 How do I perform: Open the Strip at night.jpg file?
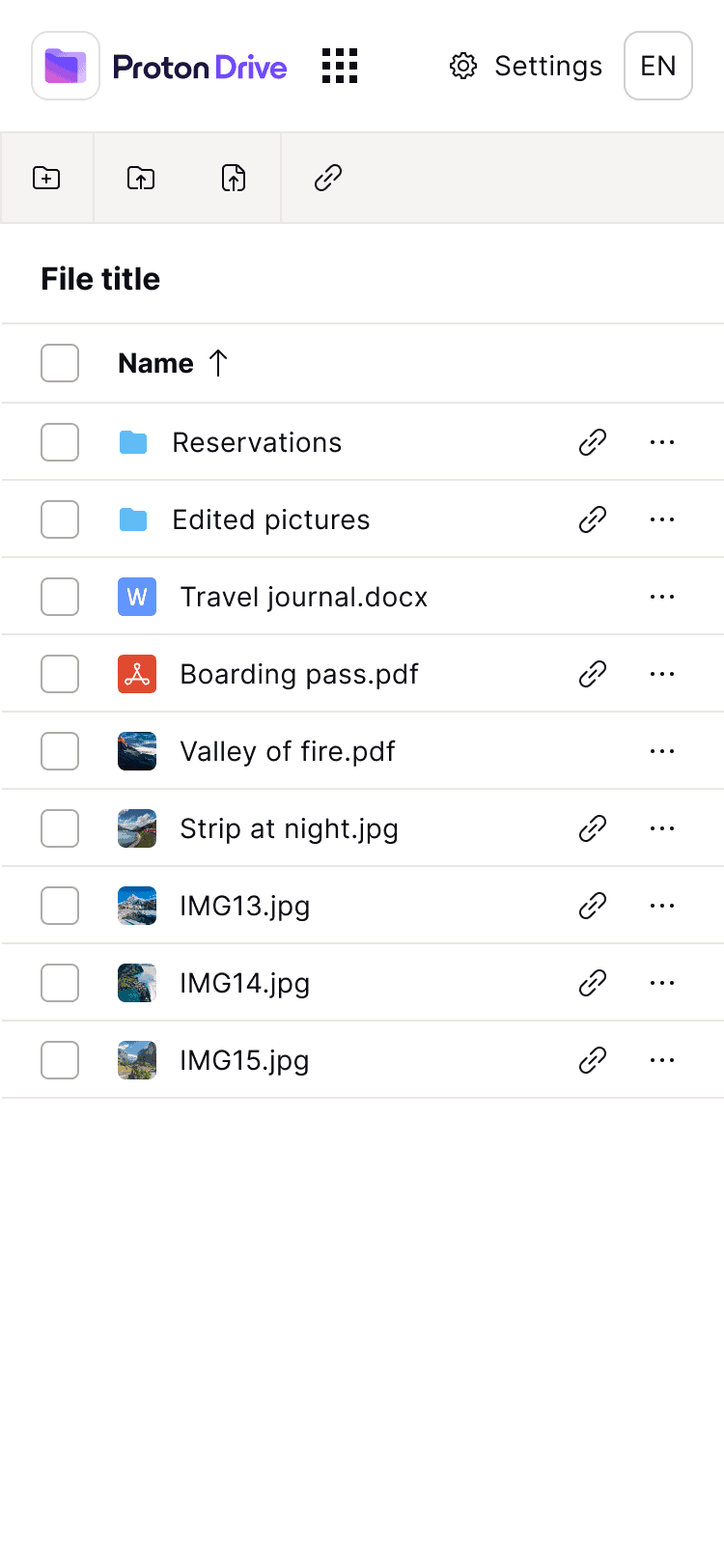(289, 828)
